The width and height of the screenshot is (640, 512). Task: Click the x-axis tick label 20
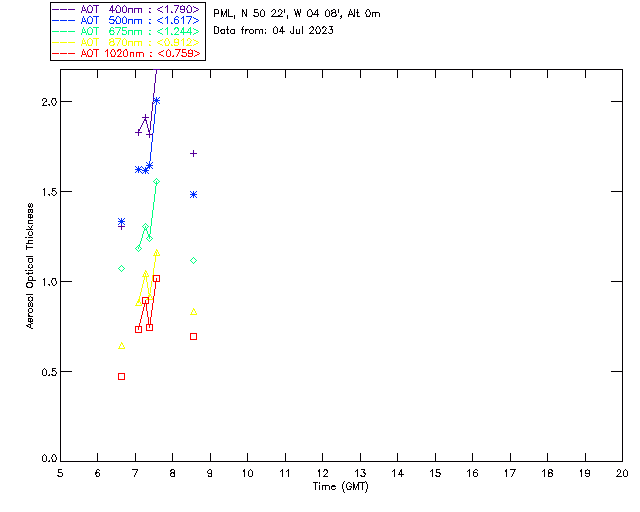coord(622,473)
